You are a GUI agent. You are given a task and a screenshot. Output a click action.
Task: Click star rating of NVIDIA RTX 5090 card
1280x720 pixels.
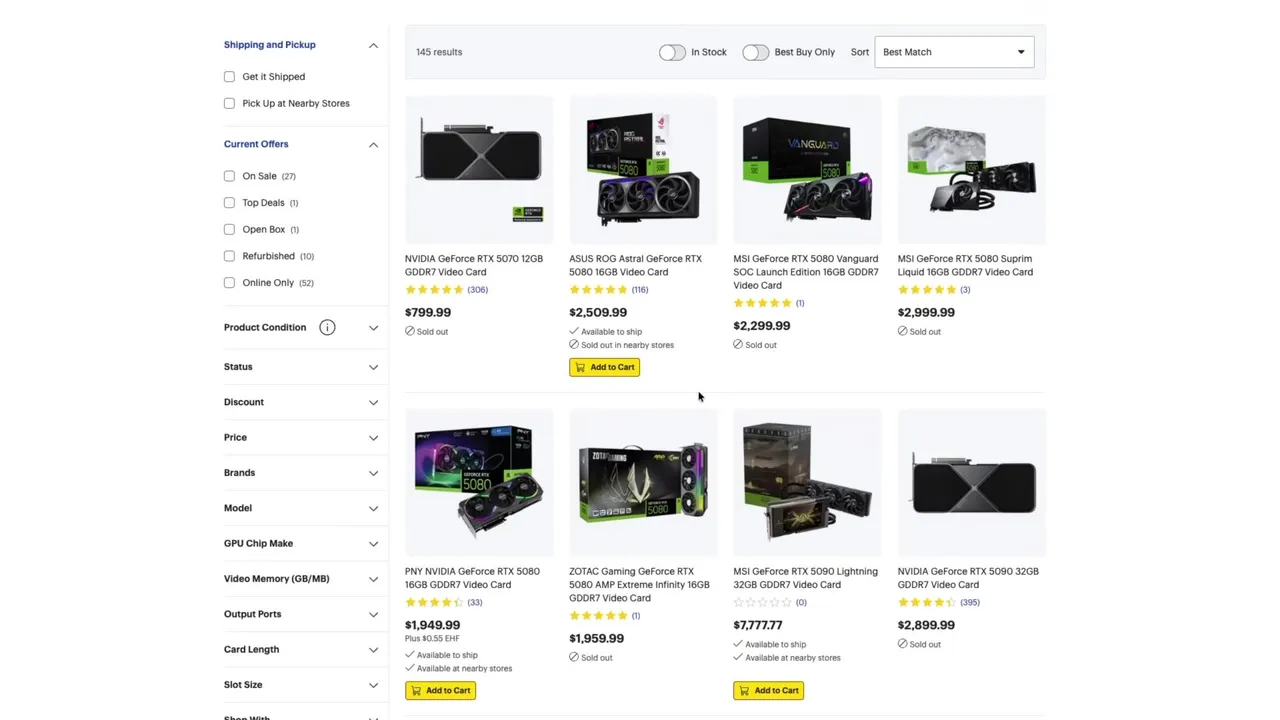pos(927,603)
